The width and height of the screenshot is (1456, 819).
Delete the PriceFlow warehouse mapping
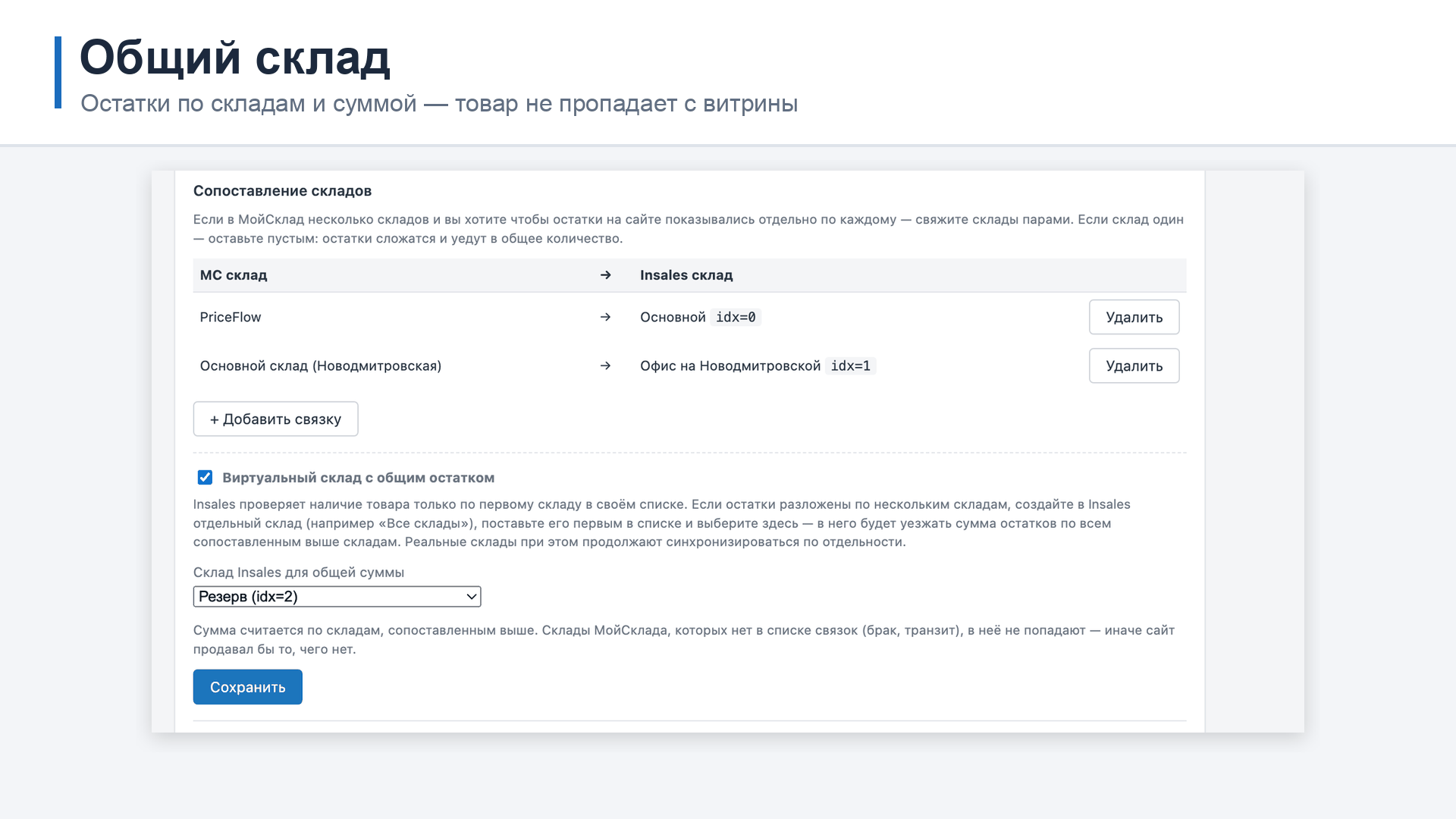coord(1134,317)
